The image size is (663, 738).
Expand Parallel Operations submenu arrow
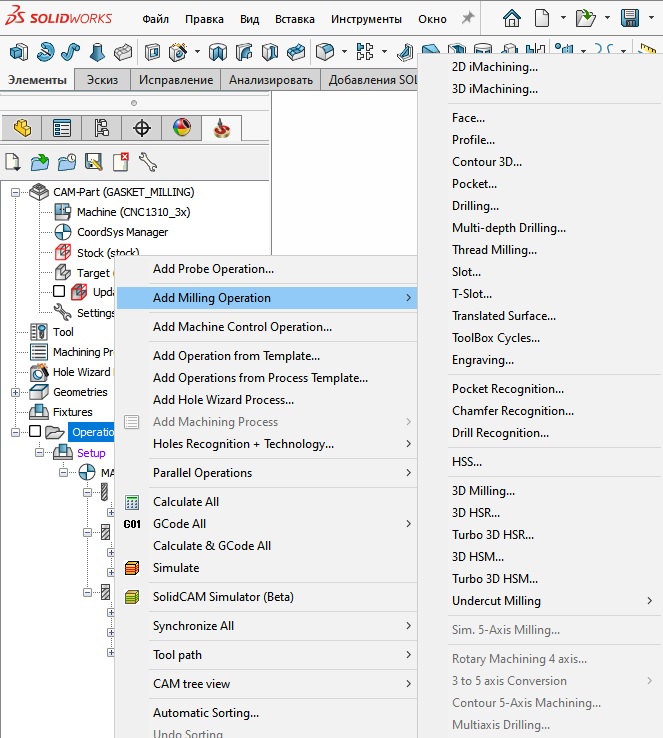(x=408, y=473)
